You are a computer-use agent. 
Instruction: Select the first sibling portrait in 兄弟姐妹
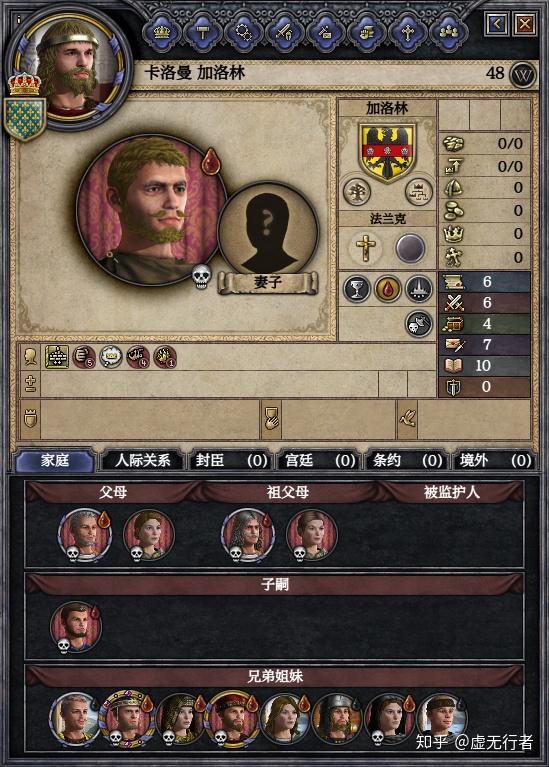(74, 718)
